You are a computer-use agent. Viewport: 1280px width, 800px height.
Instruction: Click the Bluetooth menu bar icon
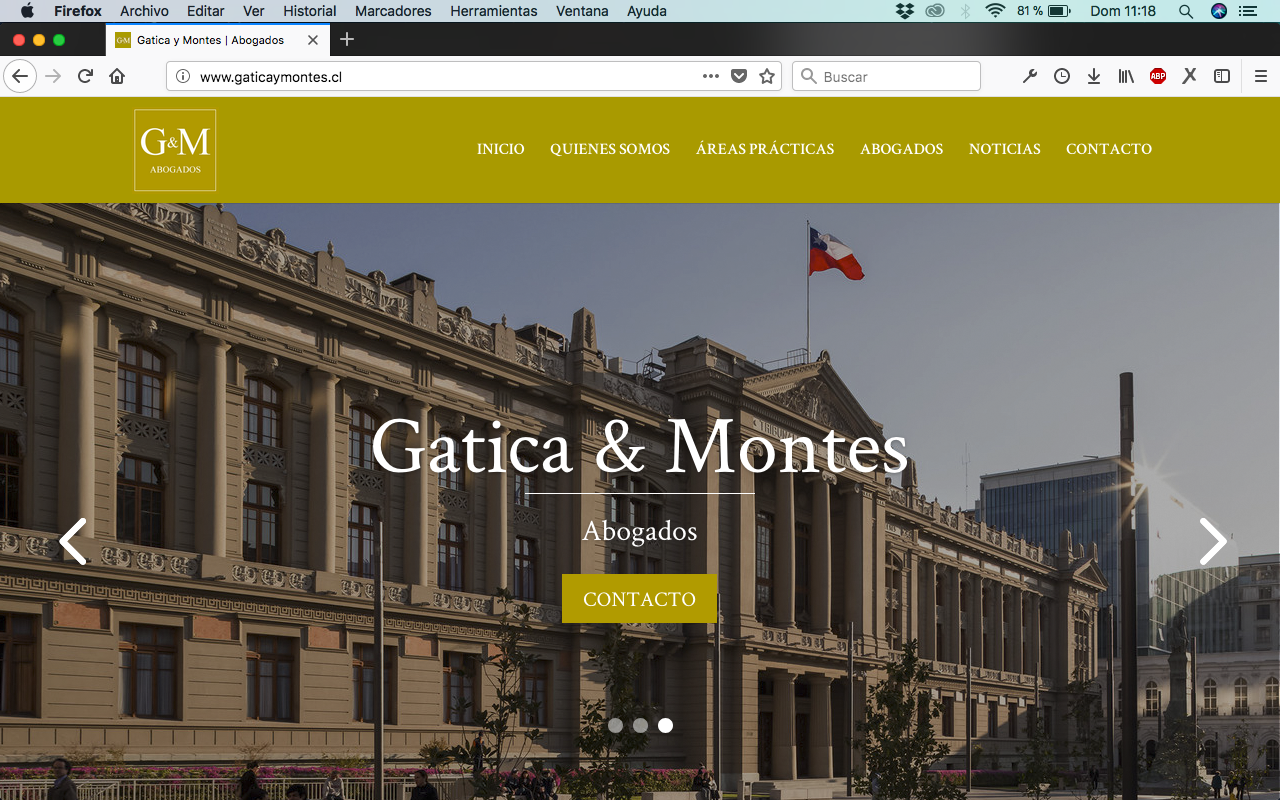point(965,11)
